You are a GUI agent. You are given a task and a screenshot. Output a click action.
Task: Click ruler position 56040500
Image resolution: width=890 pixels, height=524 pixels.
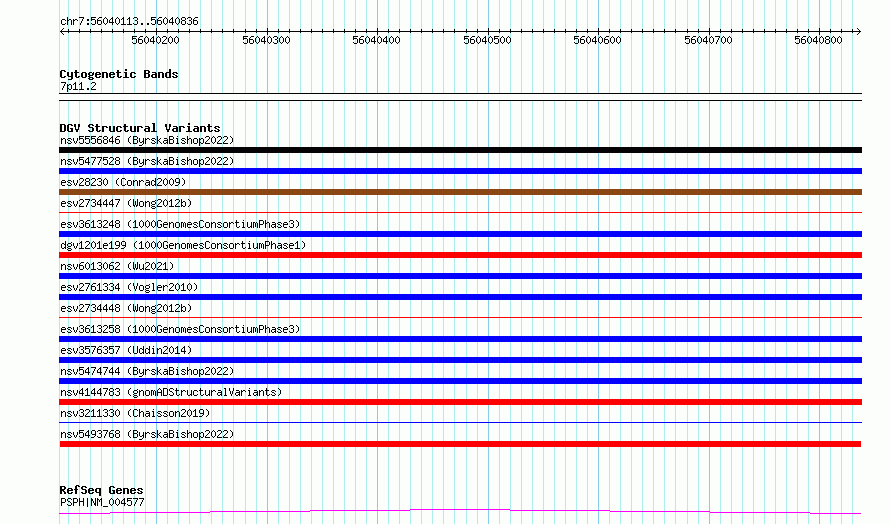click(488, 40)
